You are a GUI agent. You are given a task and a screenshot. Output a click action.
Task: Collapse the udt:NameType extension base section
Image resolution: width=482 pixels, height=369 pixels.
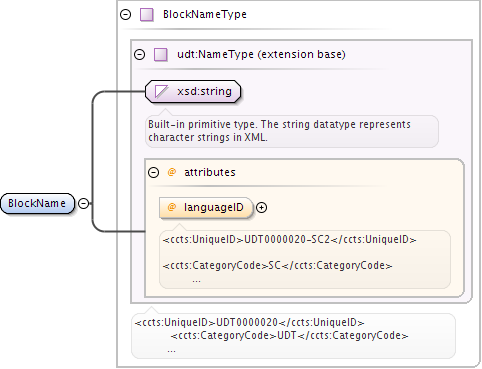[x=139, y=54]
